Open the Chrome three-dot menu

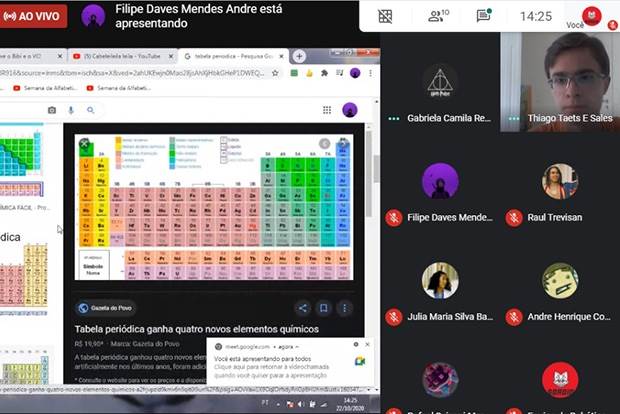click(x=369, y=73)
